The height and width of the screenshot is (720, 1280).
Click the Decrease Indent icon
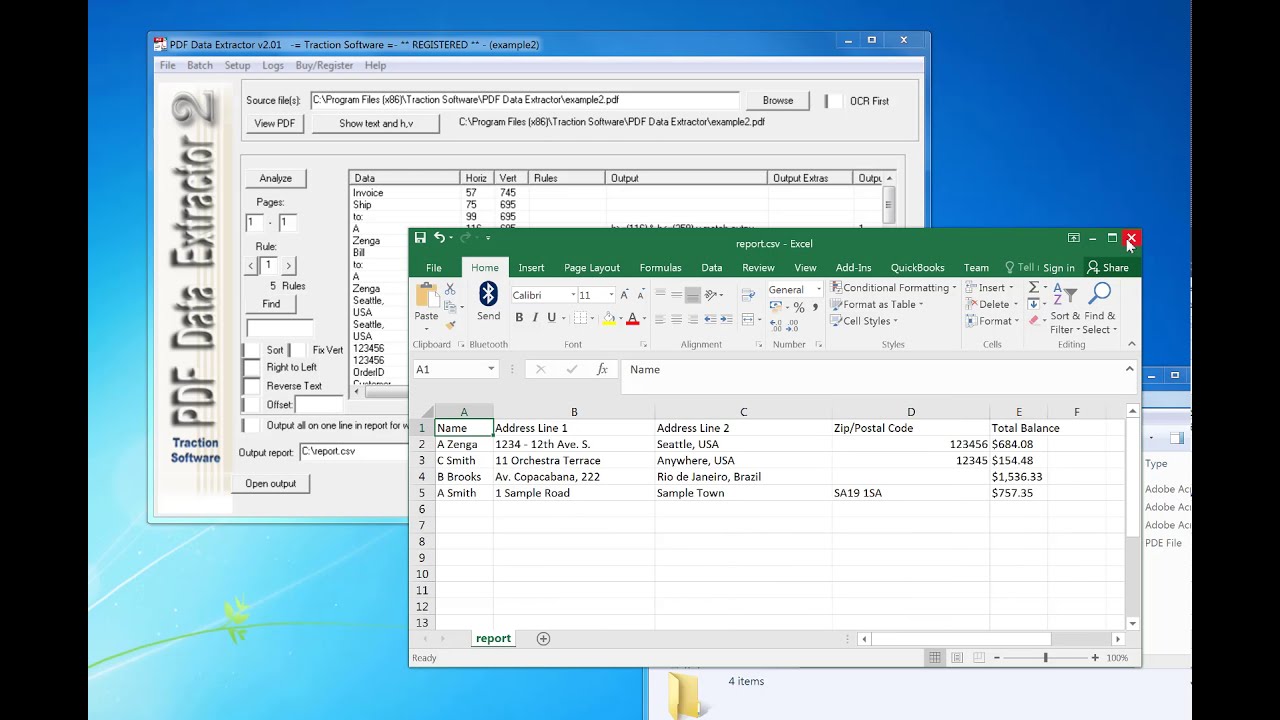tap(710, 319)
